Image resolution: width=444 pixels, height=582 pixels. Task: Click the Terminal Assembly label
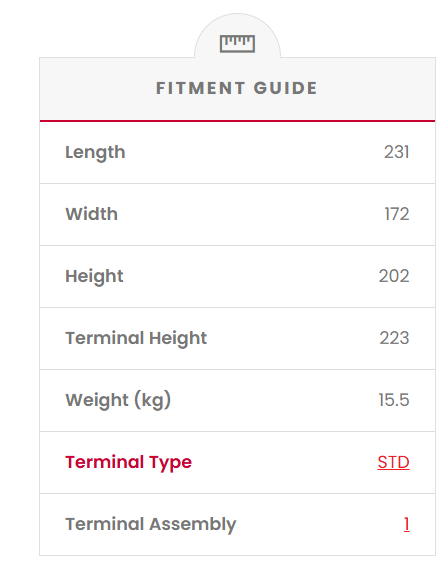point(151,524)
